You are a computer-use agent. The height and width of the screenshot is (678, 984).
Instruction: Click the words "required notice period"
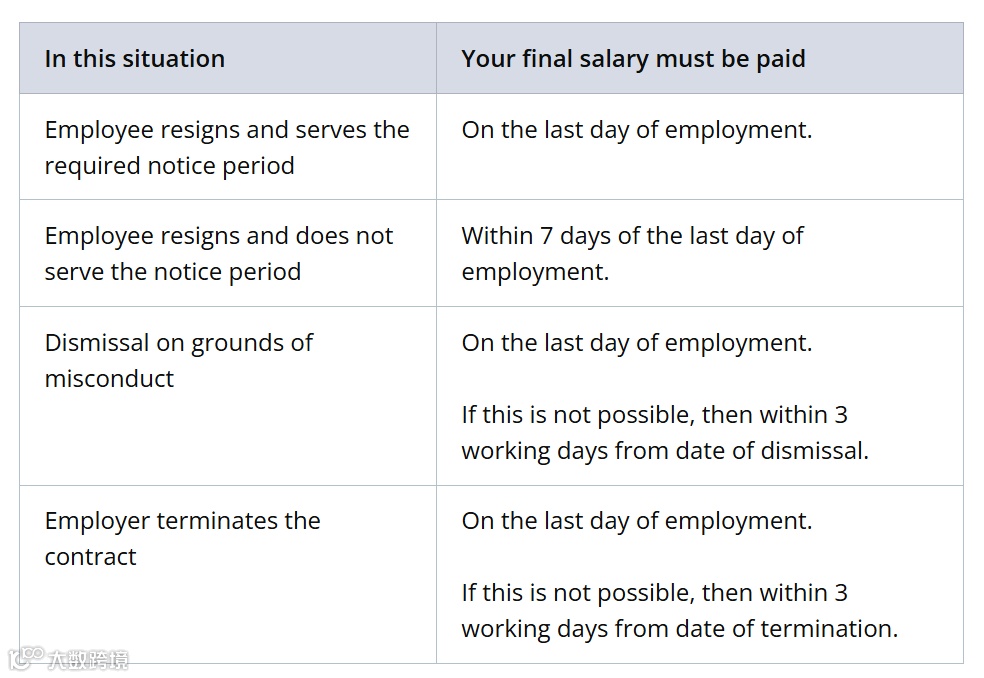pyautogui.click(x=169, y=166)
